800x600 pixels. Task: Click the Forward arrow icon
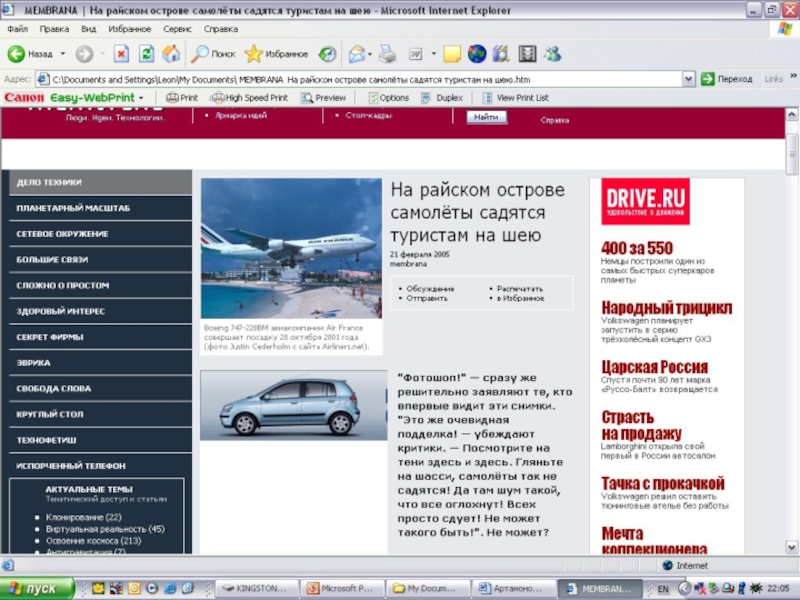click(x=85, y=54)
